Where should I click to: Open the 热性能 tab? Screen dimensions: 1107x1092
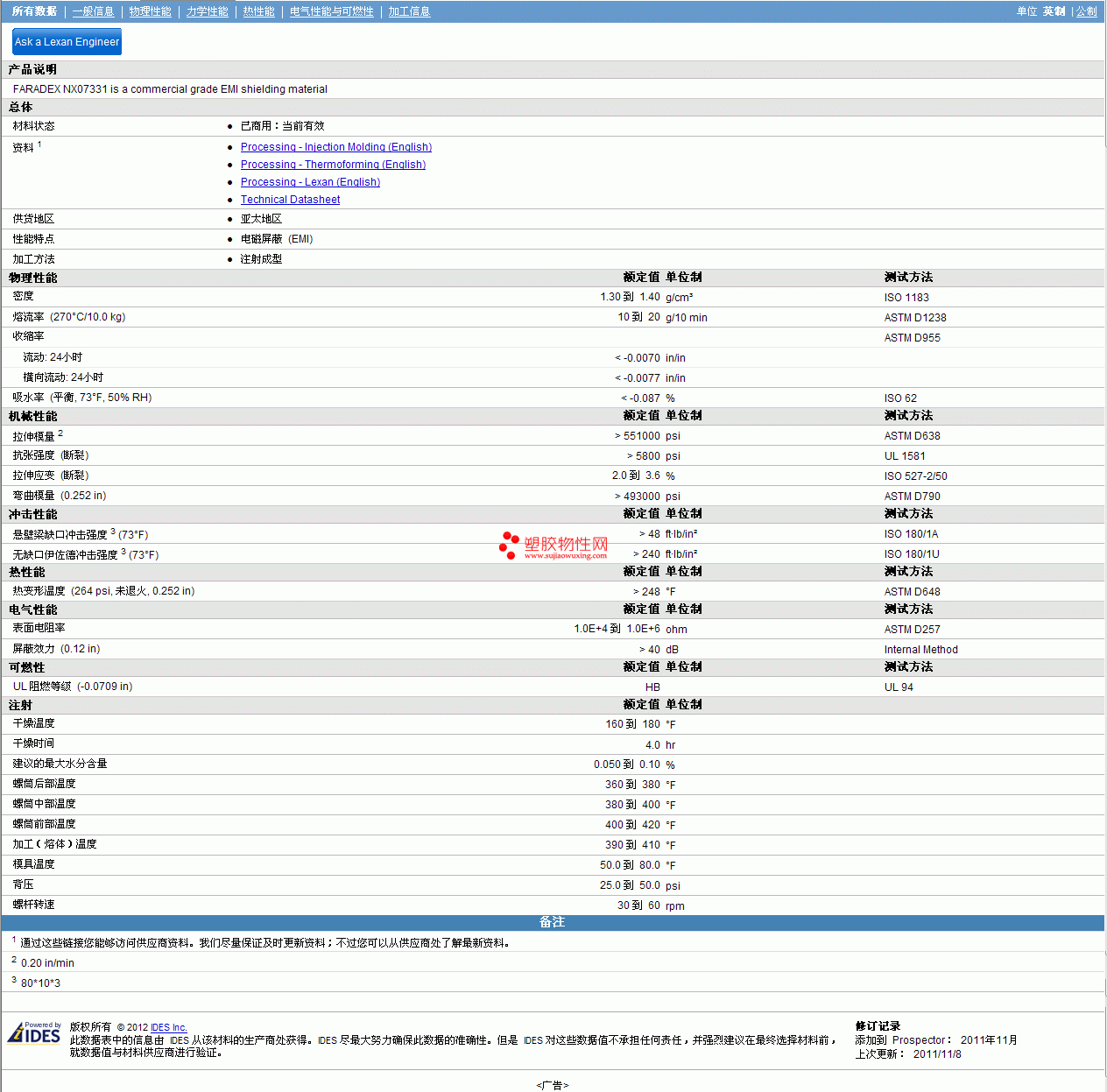tap(258, 11)
